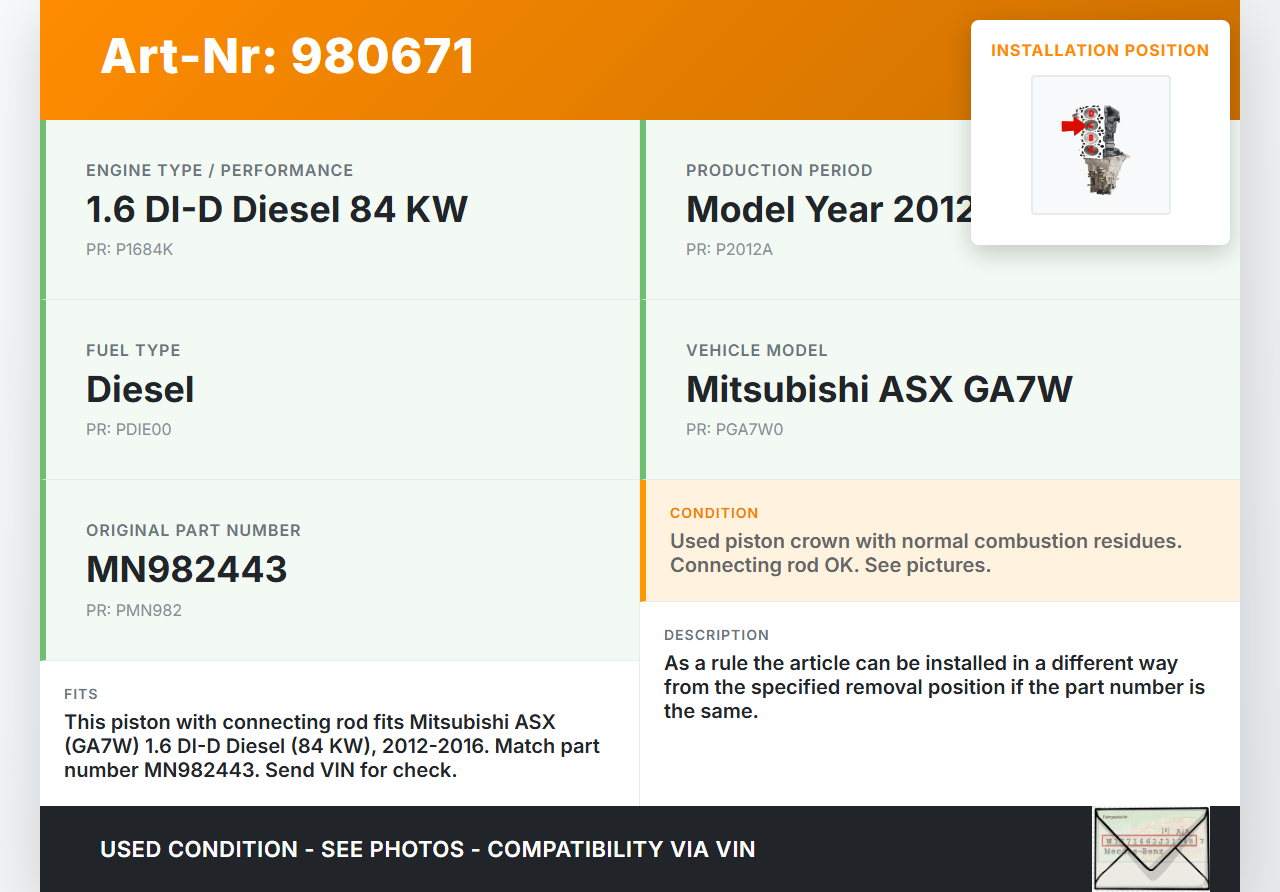Image resolution: width=1280 pixels, height=892 pixels.
Task: Click the PR code P1684K
Action: [x=129, y=249]
